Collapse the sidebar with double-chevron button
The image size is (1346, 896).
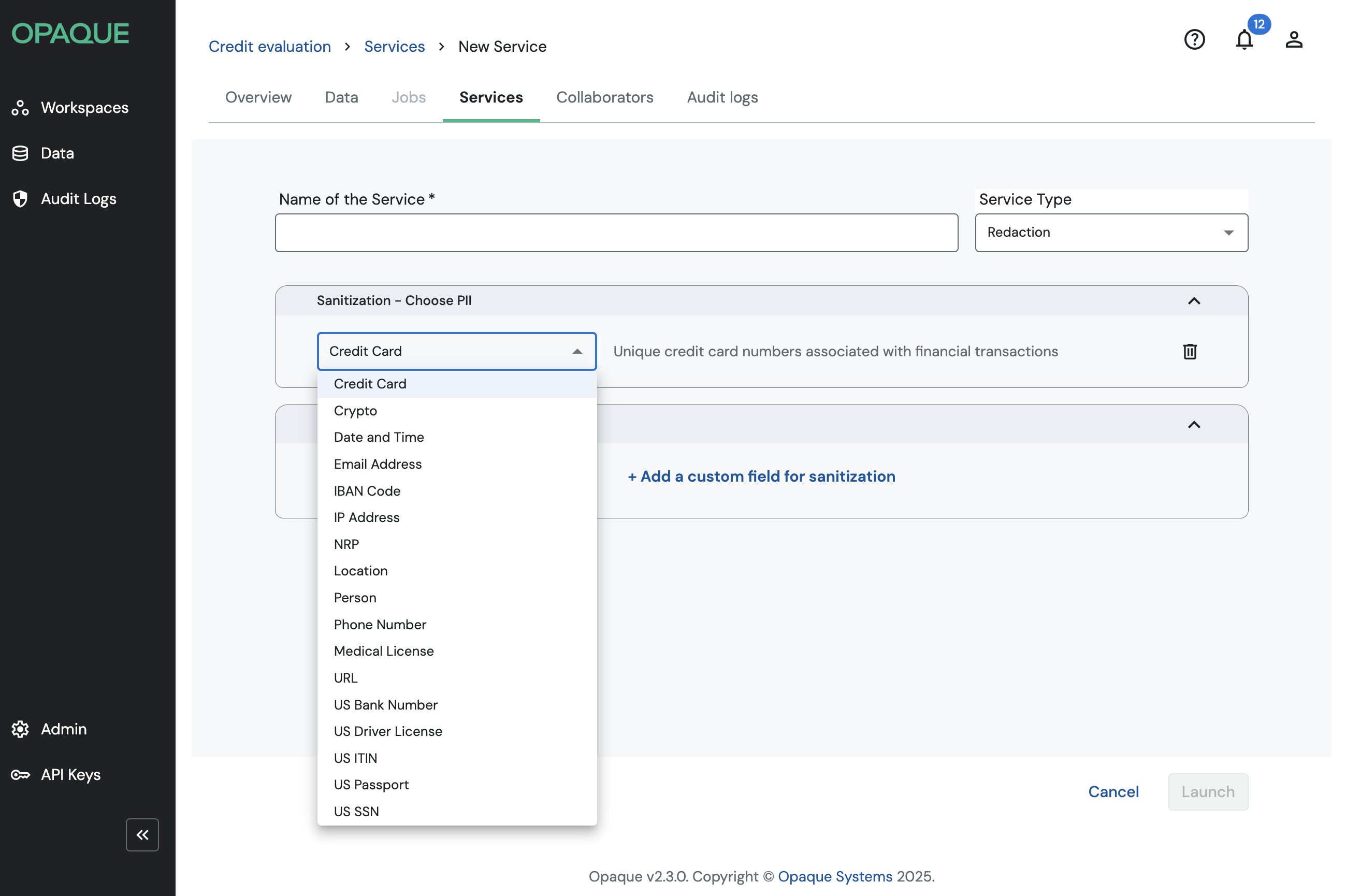point(142,835)
